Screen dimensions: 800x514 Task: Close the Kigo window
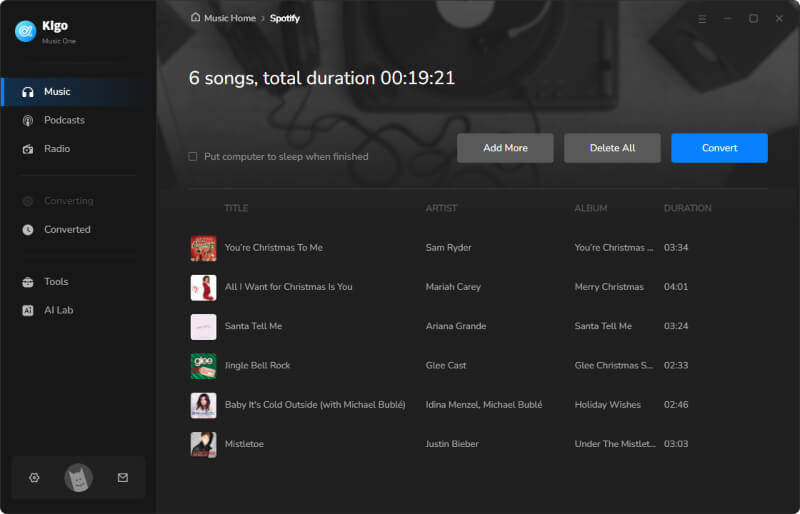coord(779,18)
